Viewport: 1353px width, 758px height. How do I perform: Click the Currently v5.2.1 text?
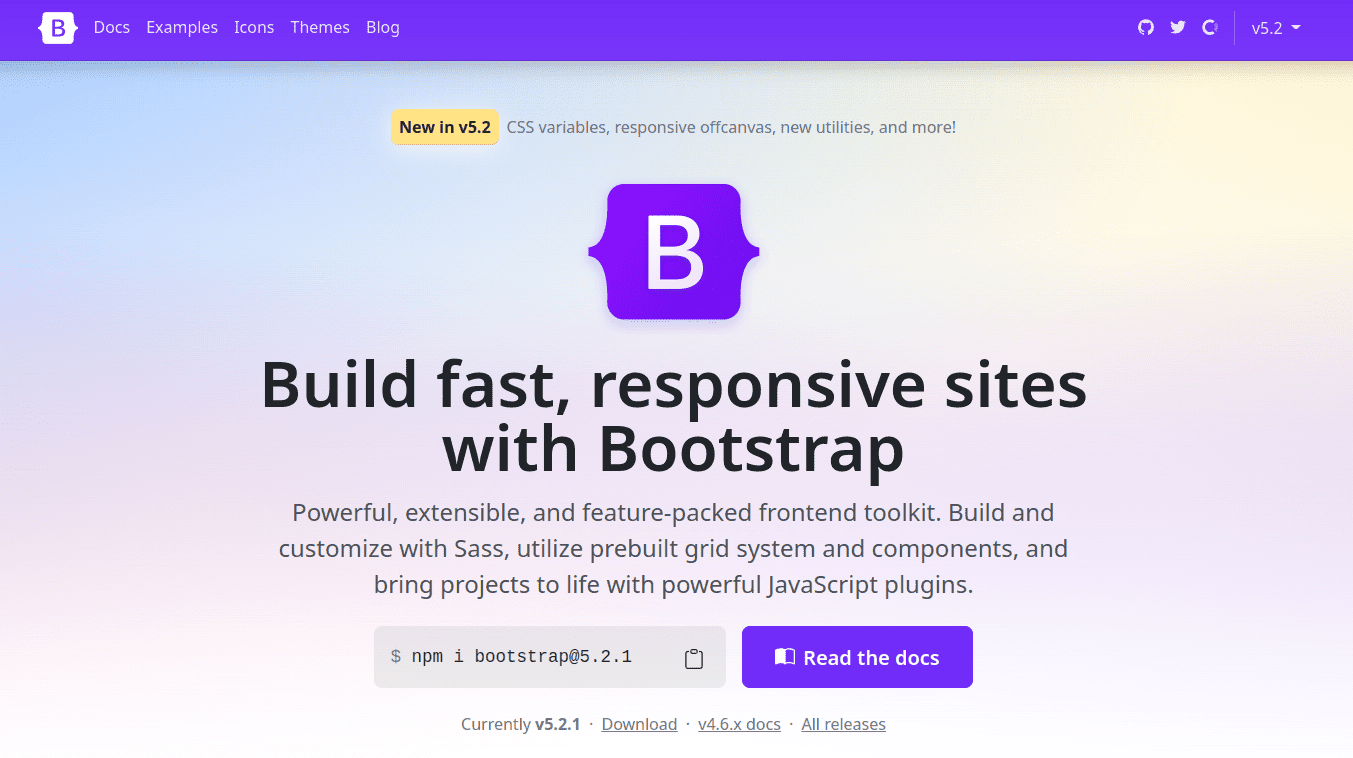(x=520, y=724)
